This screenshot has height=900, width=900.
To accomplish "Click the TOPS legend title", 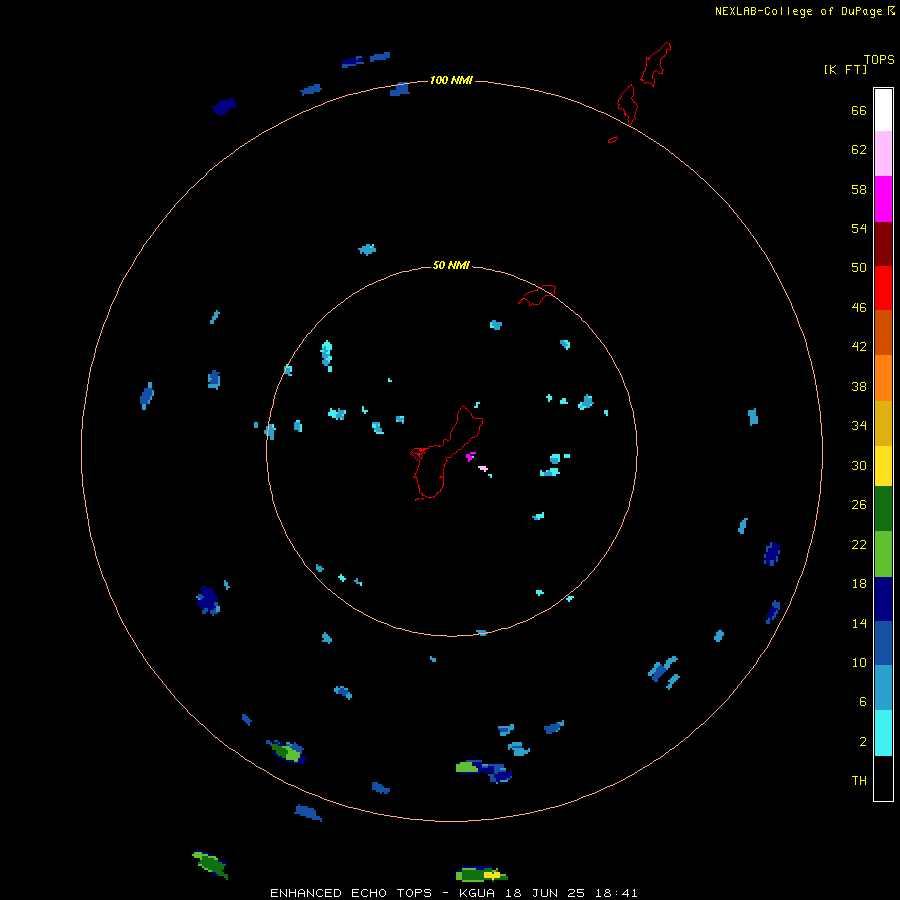I will coord(879,60).
